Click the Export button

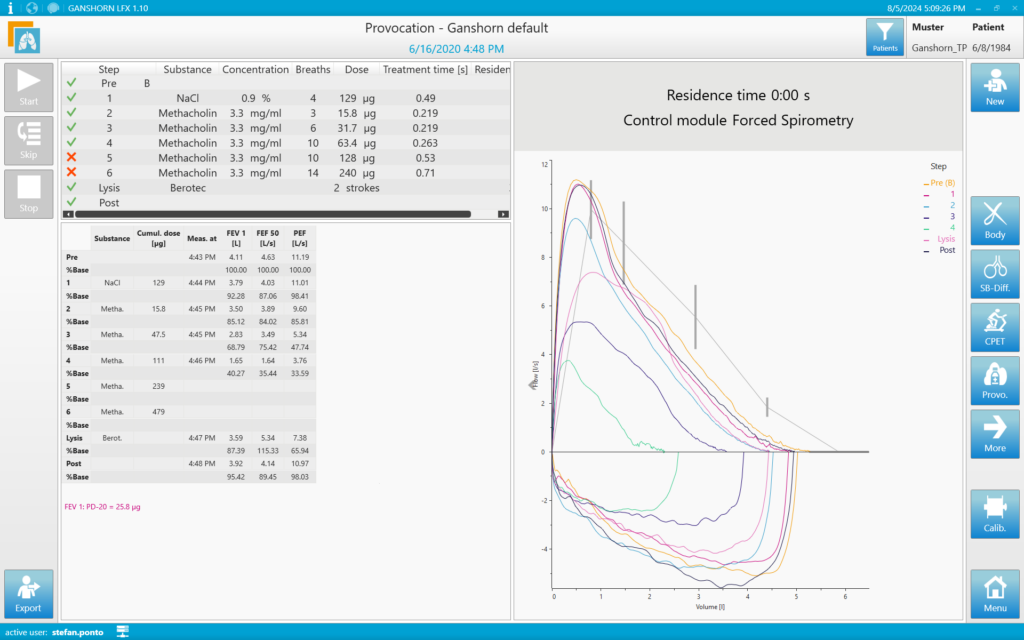28,593
